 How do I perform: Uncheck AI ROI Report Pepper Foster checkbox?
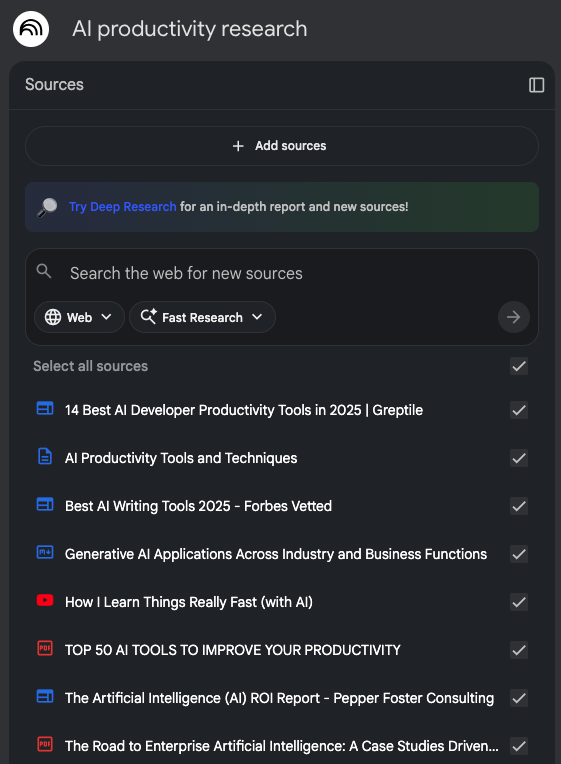coord(519,698)
